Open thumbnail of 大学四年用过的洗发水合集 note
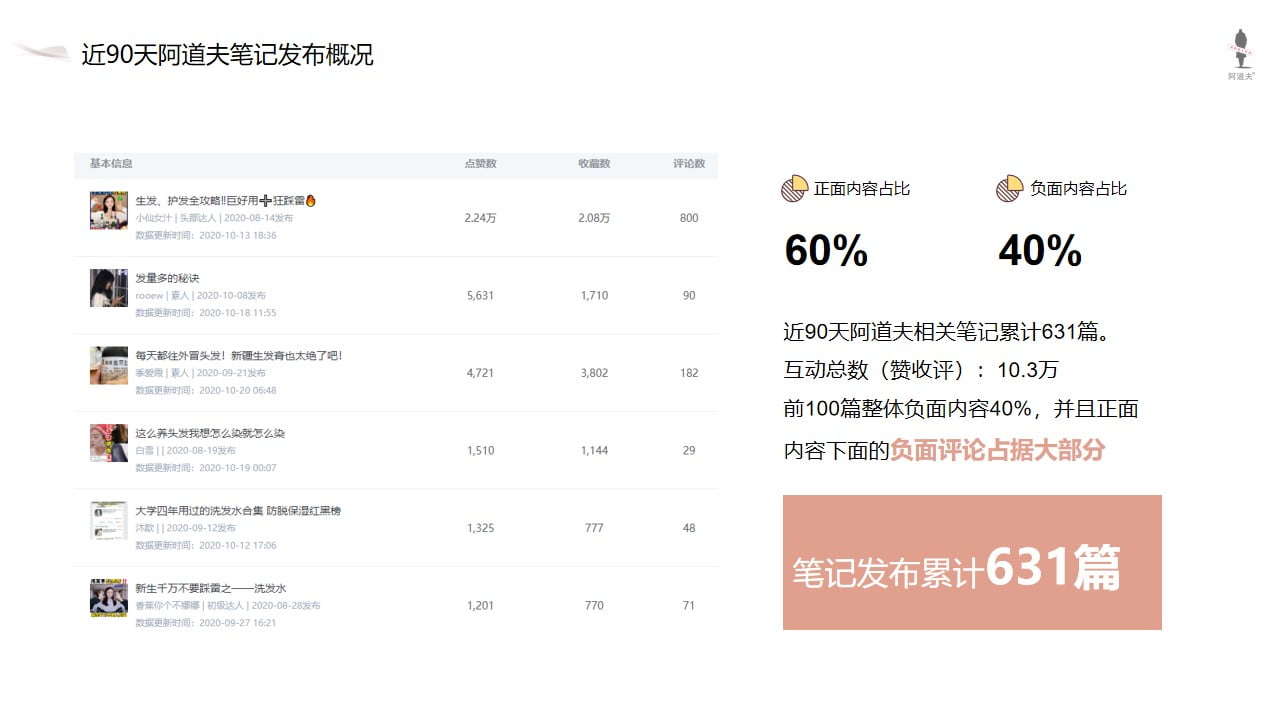 tap(109, 520)
